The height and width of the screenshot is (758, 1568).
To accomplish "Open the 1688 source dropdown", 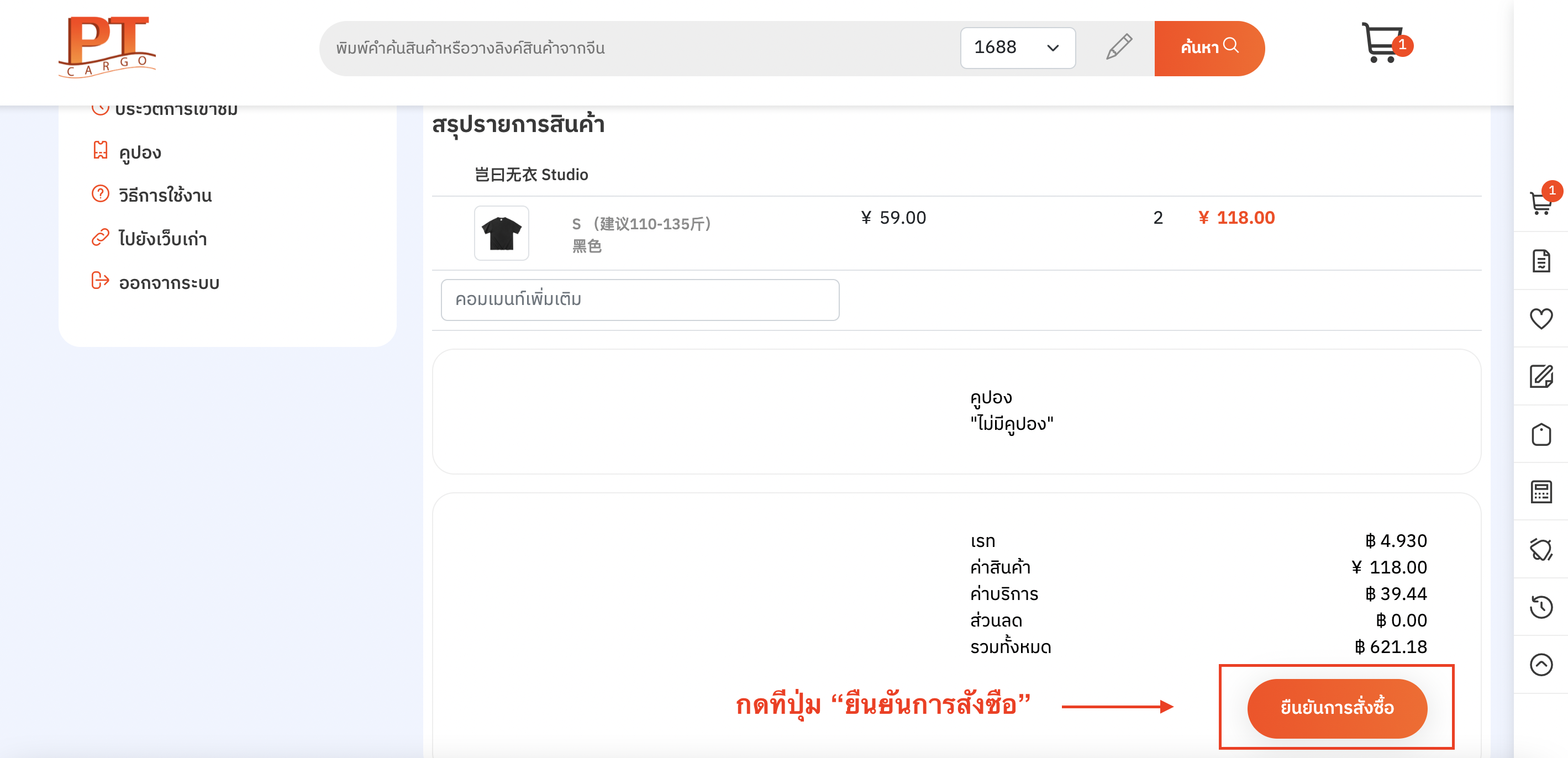I will pyautogui.click(x=1017, y=48).
